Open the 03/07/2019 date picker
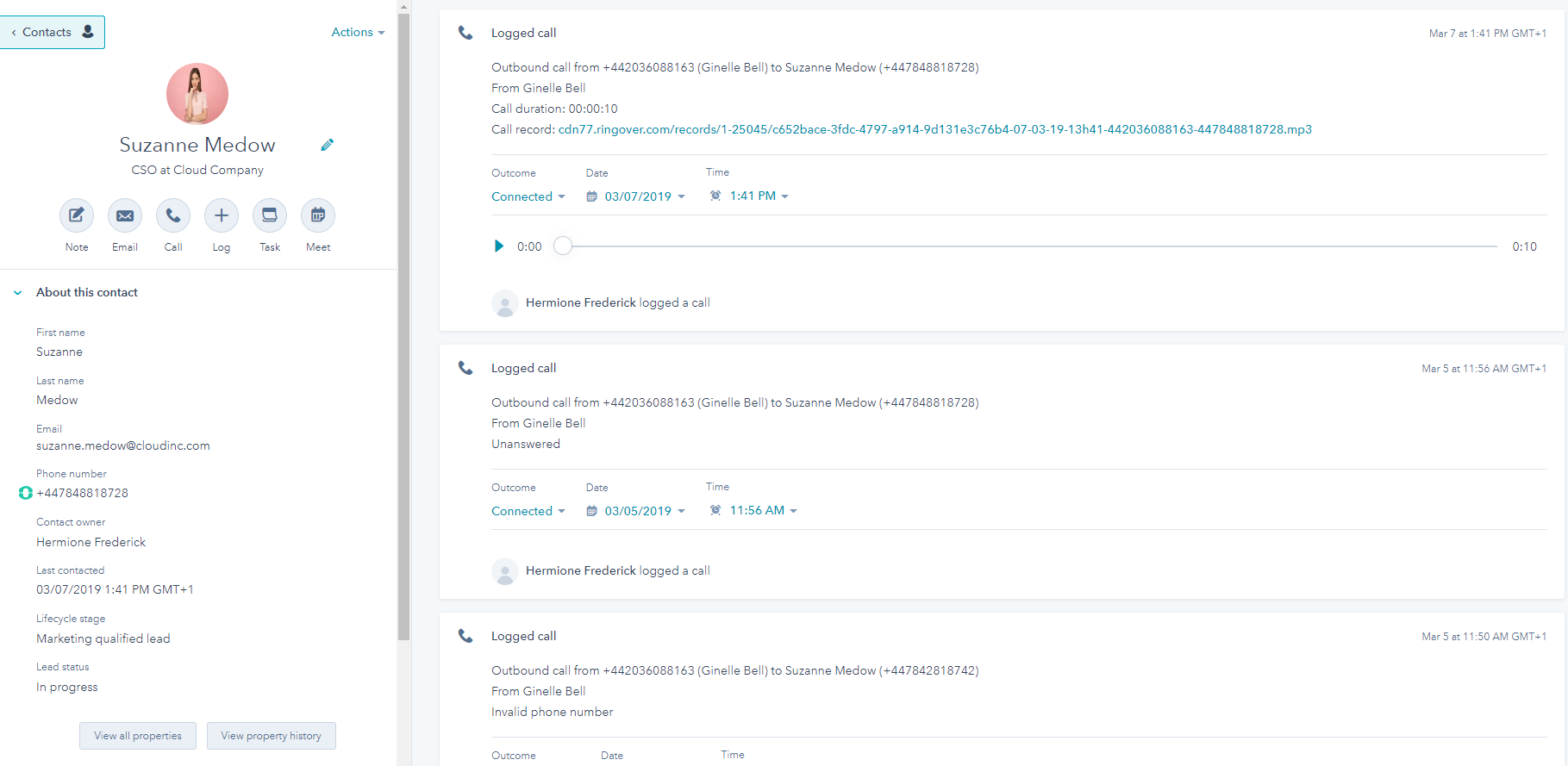Image resolution: width=1568 pixels, height=766 pixels. pyautogui.click(x=637, y=196)
